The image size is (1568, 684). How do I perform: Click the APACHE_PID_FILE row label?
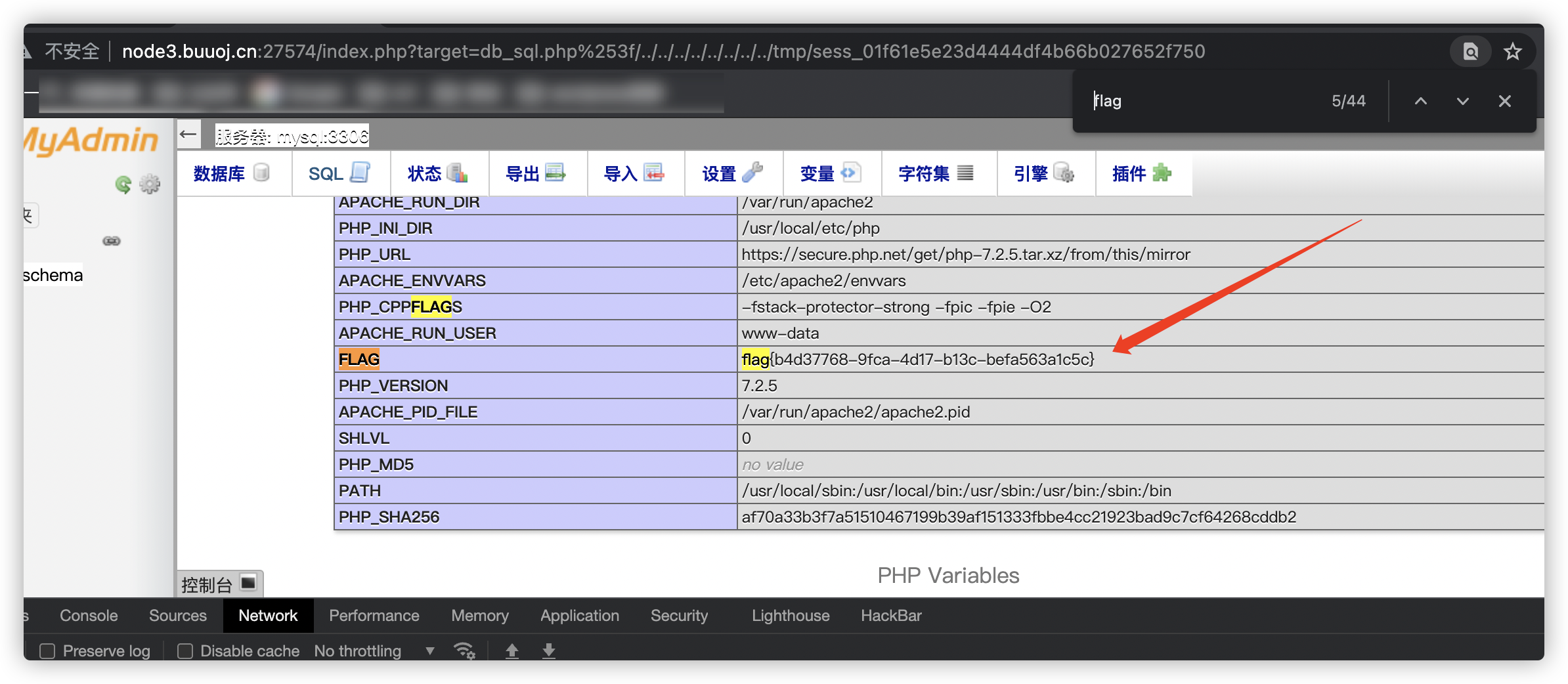tap(408, 412)
